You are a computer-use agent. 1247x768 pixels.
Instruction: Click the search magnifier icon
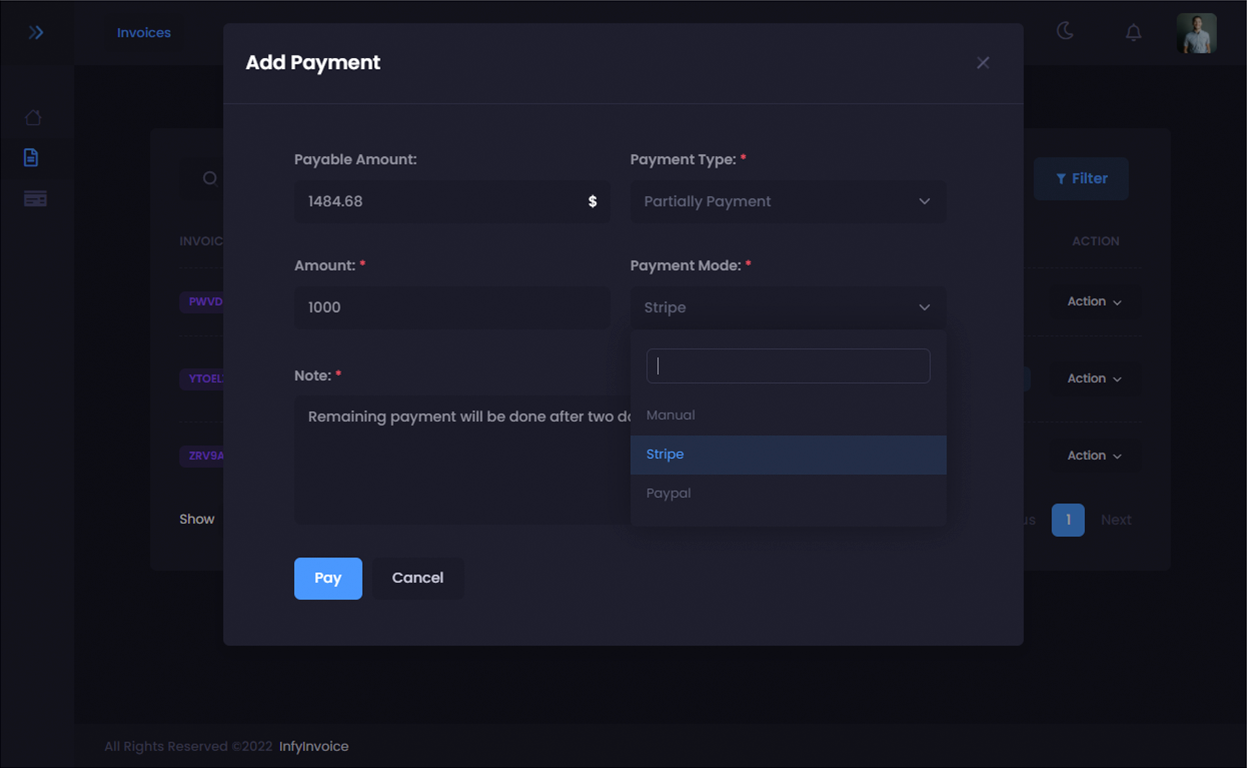point(209,178)
